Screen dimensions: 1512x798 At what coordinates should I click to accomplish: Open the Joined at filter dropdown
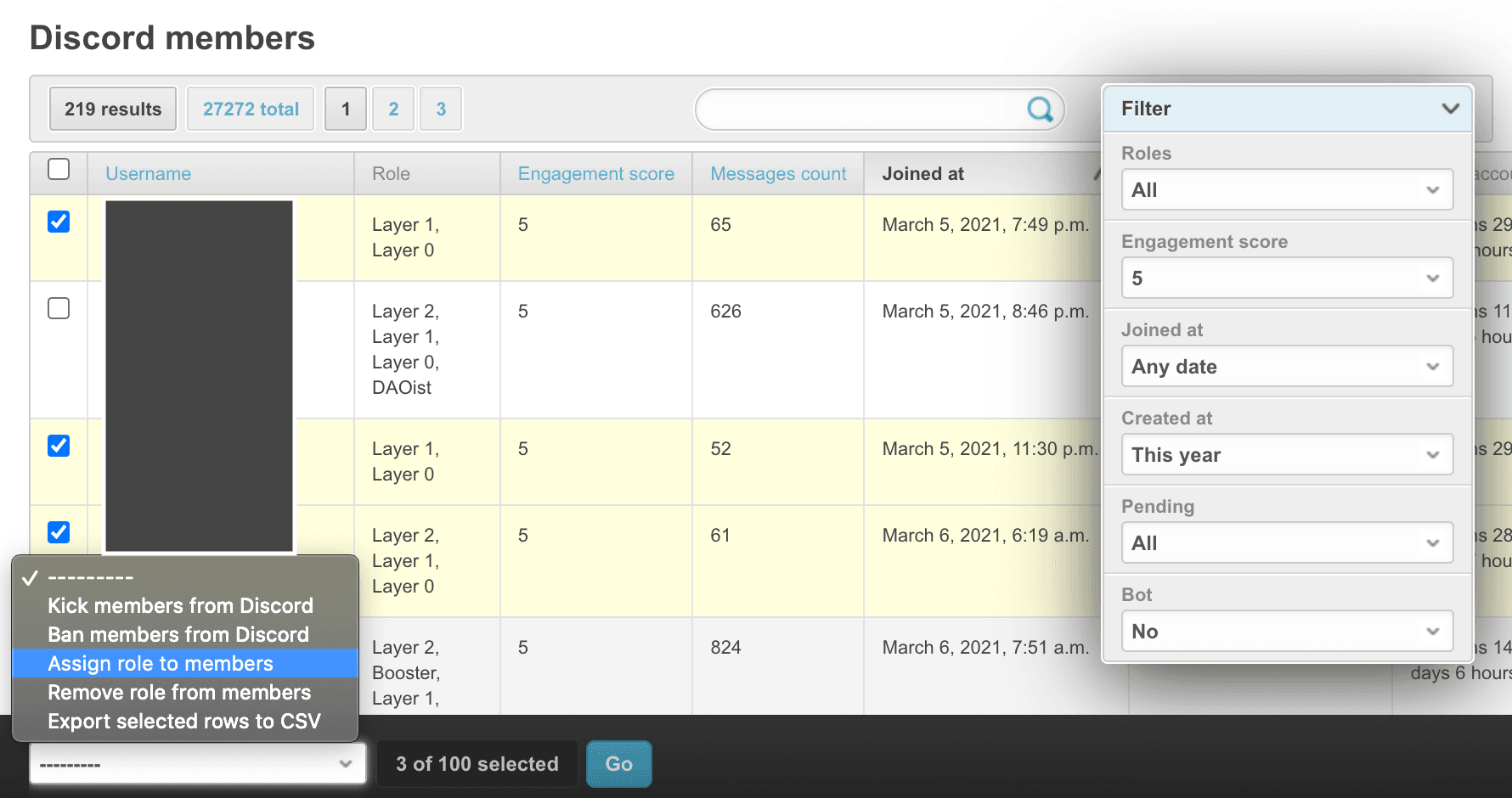pyautogui.click(x=1287, y=367)
